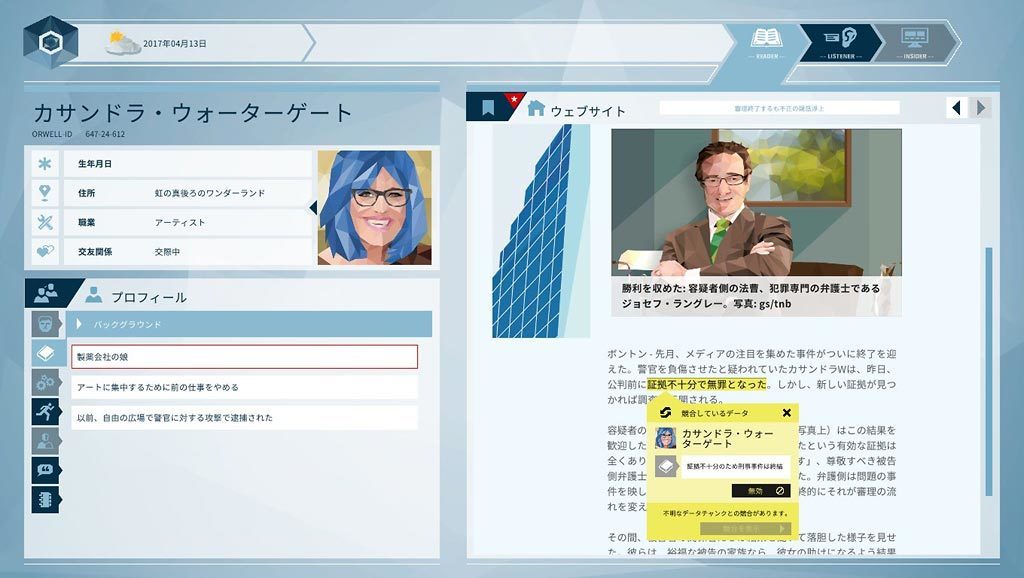Click the black 無効 button

761,490
